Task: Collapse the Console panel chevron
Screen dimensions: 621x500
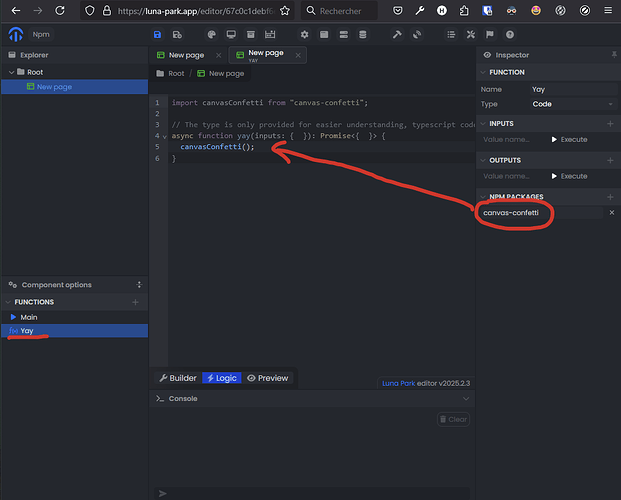Action: 464,398
